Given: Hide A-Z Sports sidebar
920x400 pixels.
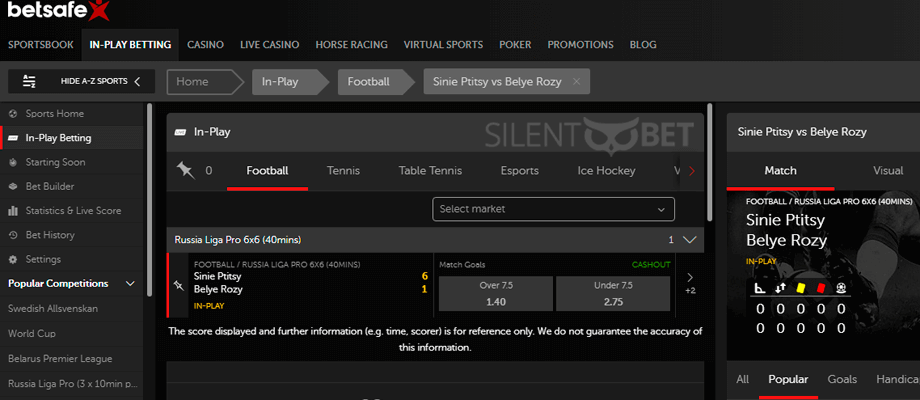Looking at the screenshot, I should coord(82,82).
